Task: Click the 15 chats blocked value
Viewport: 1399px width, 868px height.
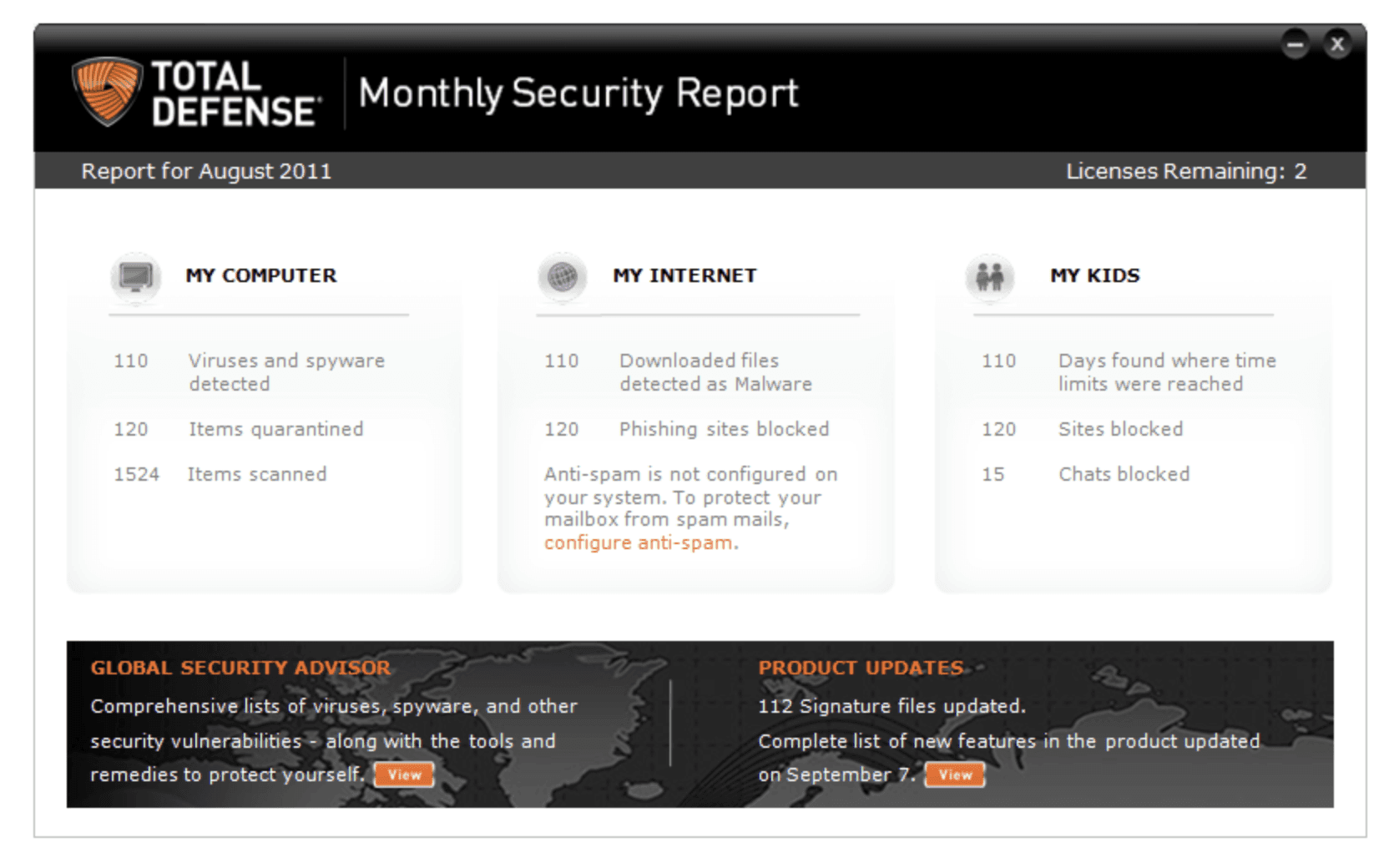Action: (x=992, y=474)
